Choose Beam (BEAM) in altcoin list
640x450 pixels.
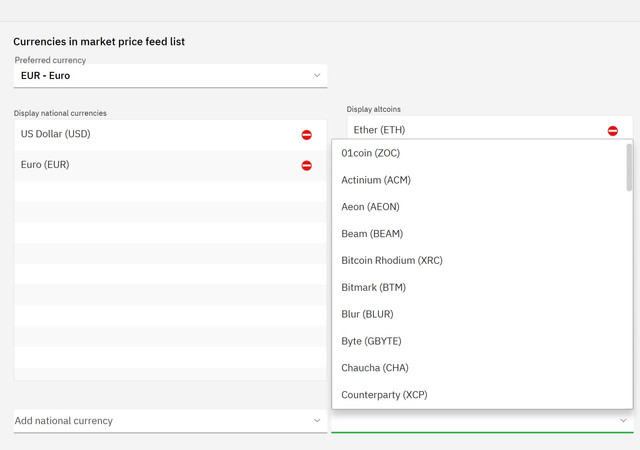(x=479, y=234)
